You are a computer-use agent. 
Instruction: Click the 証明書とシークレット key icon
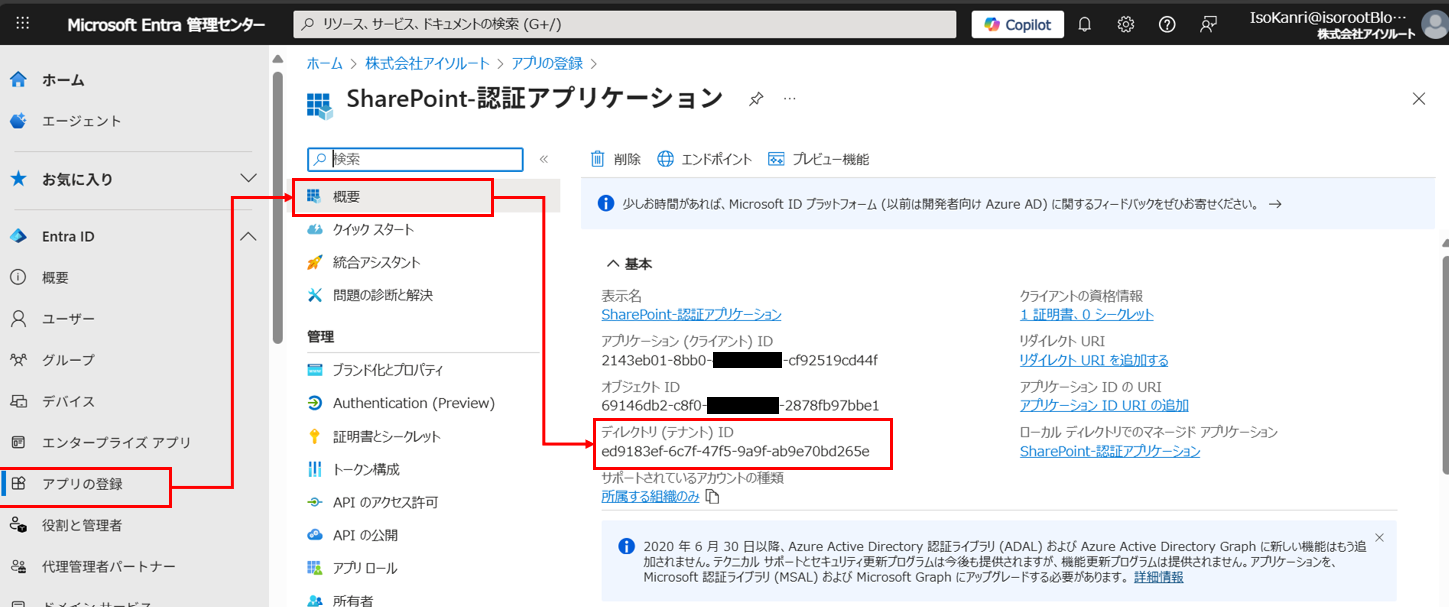click(x=315, y=436)
